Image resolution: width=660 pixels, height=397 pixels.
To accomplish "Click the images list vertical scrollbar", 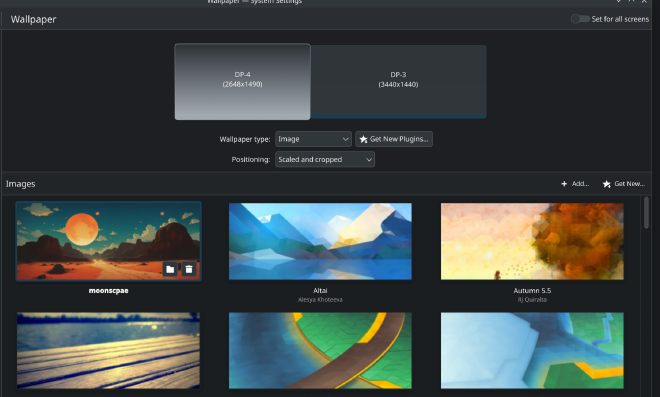I will tap(647, 213).
